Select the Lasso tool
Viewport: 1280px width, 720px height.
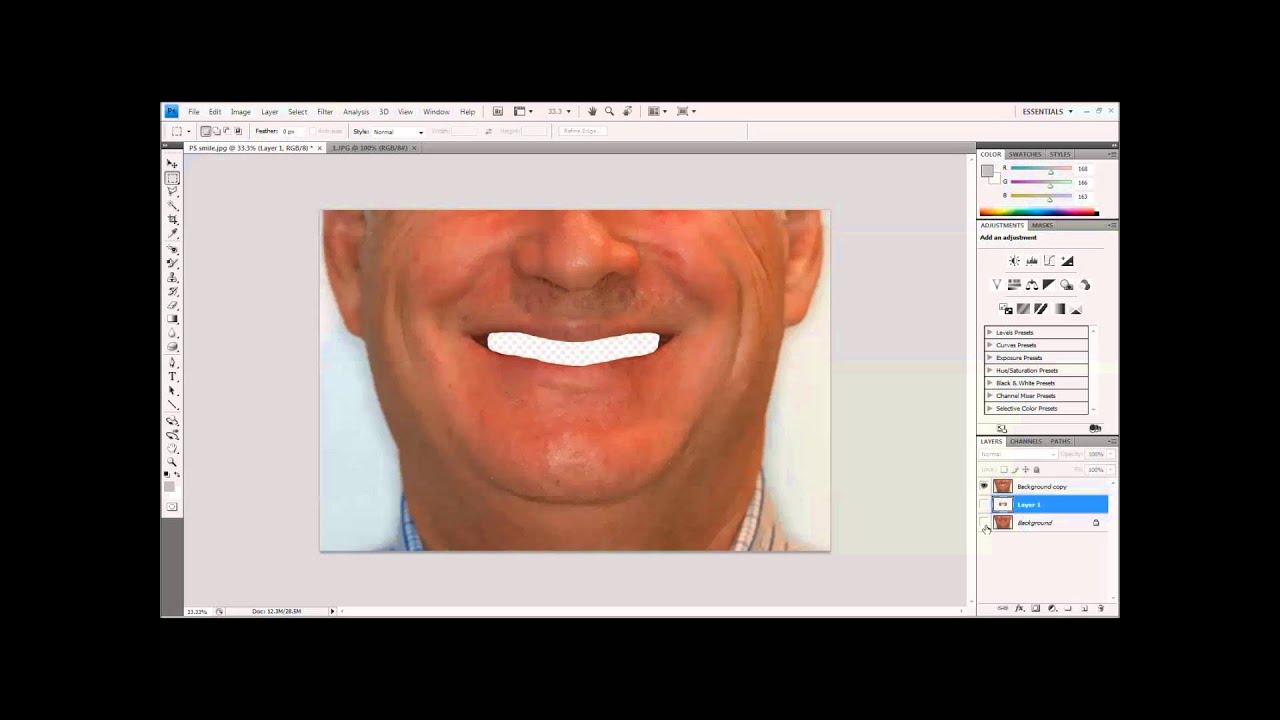coord(172,191)
